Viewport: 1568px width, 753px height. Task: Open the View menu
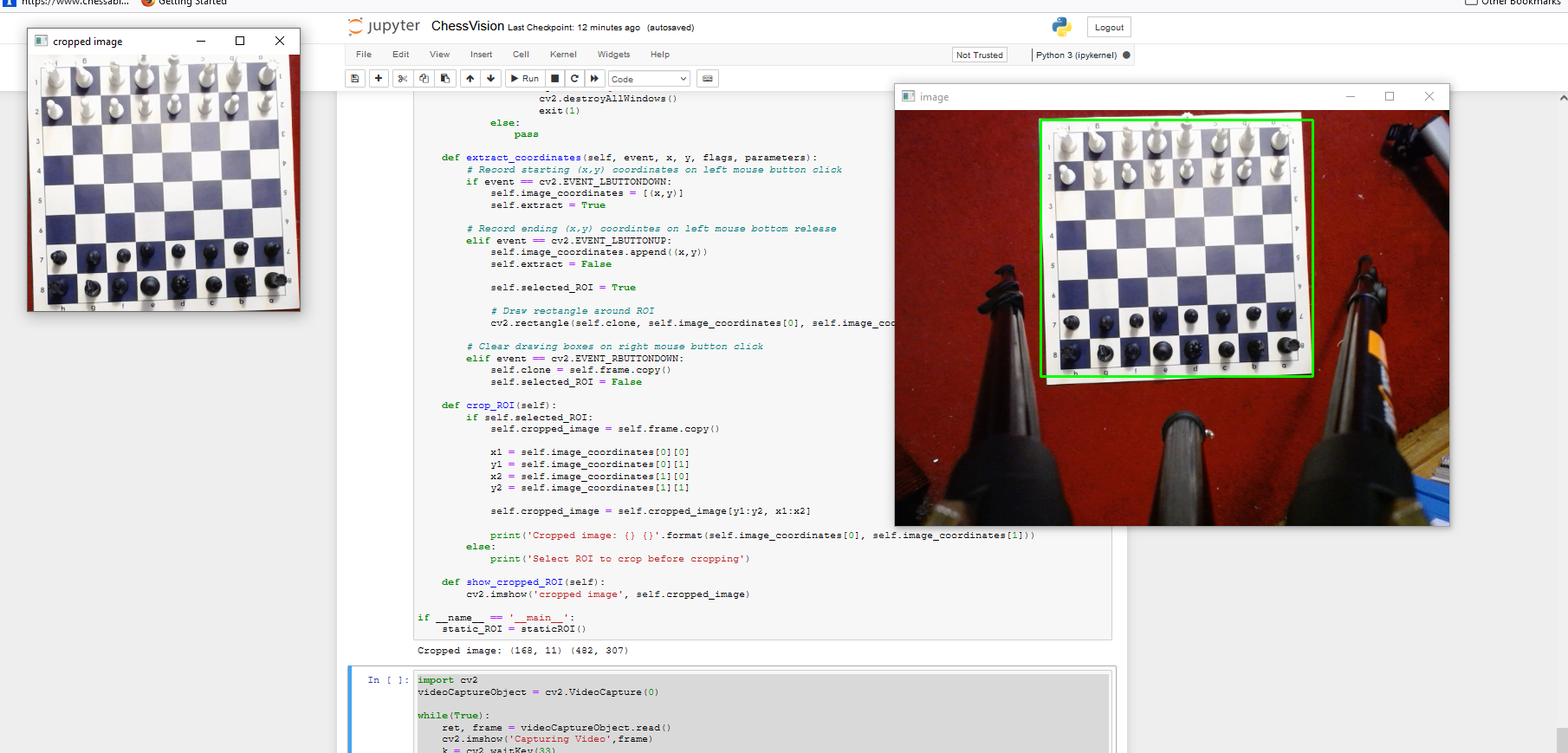click(440, 55)
